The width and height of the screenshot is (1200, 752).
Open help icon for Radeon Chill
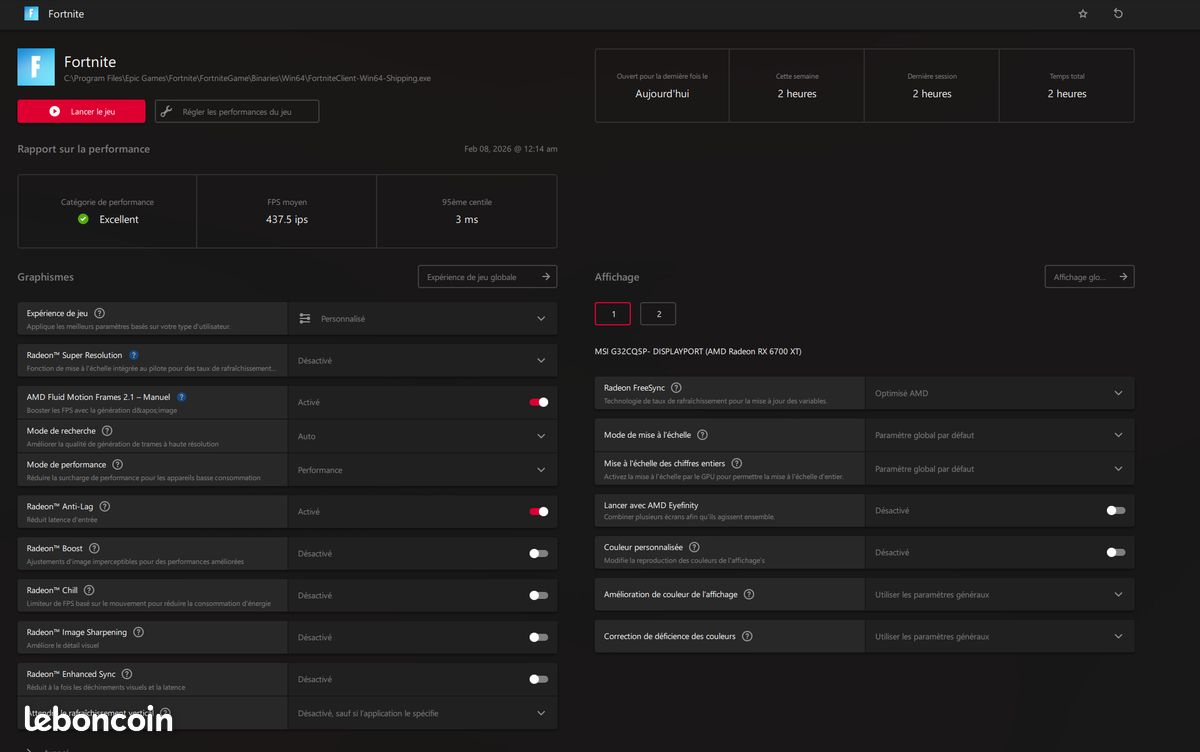coord(88,591)
